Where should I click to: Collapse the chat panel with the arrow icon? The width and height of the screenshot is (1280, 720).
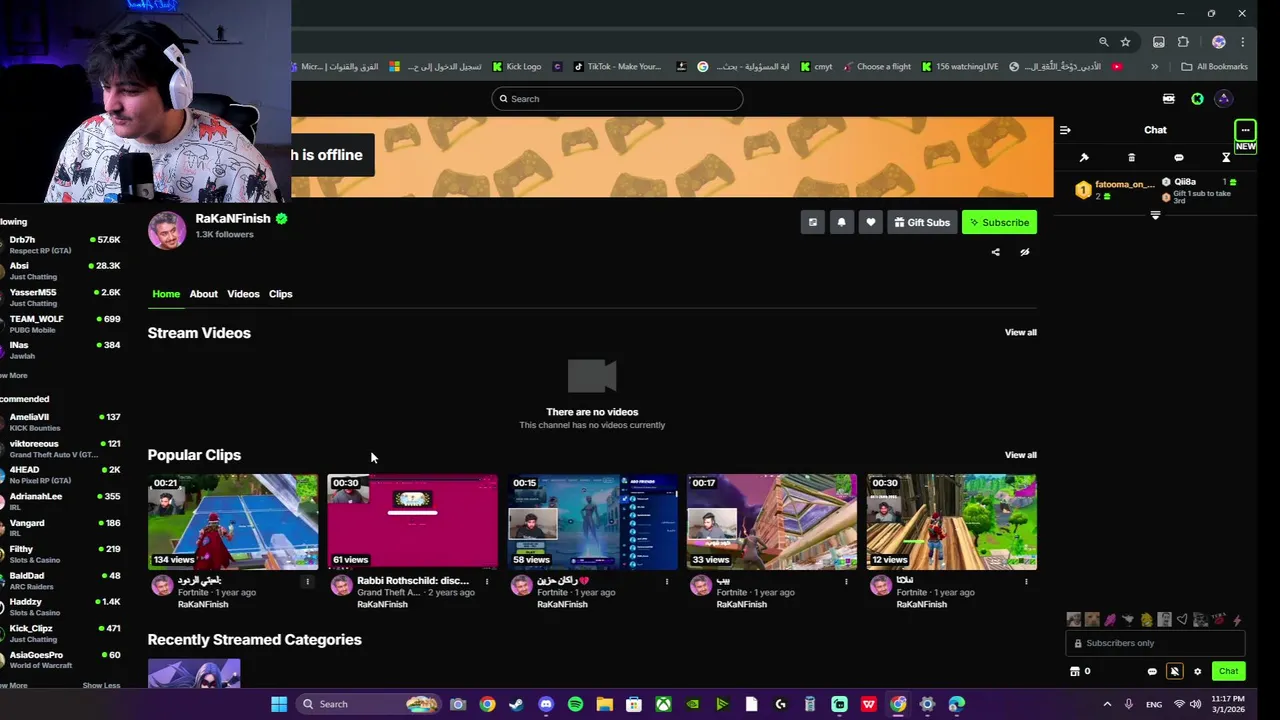[x=1065, y=130]
